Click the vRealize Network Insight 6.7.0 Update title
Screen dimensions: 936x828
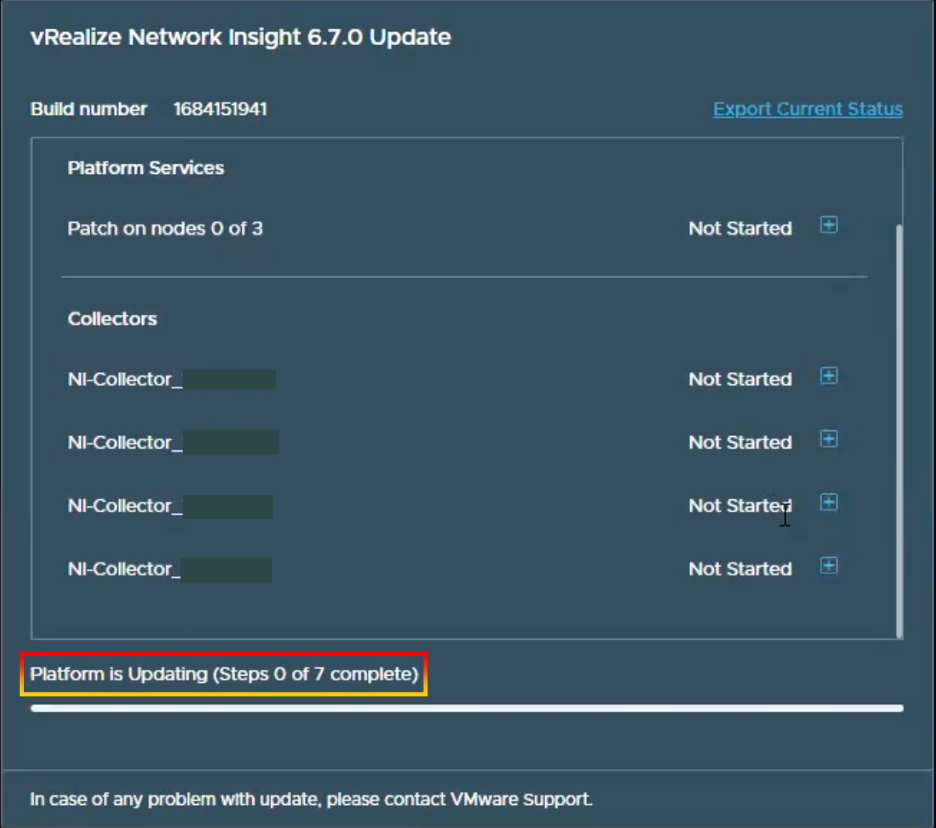coord(241,37)
